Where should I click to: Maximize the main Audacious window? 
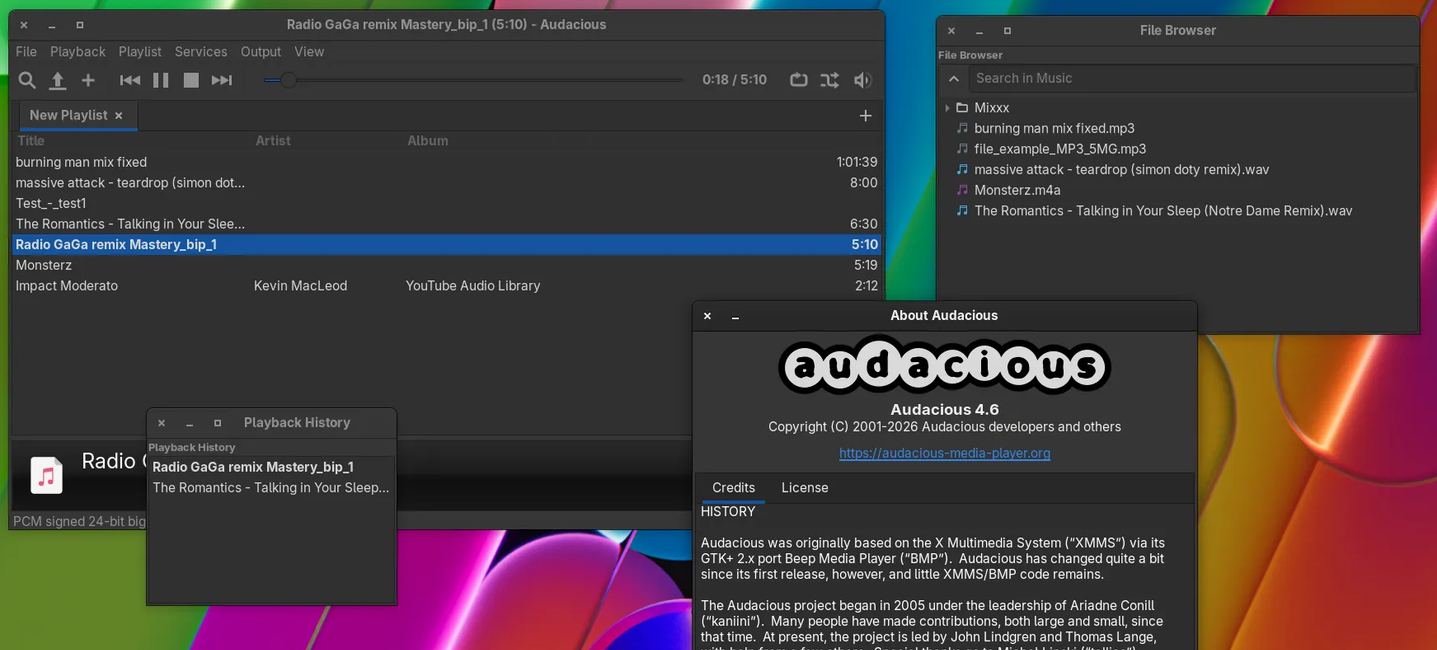80,25
